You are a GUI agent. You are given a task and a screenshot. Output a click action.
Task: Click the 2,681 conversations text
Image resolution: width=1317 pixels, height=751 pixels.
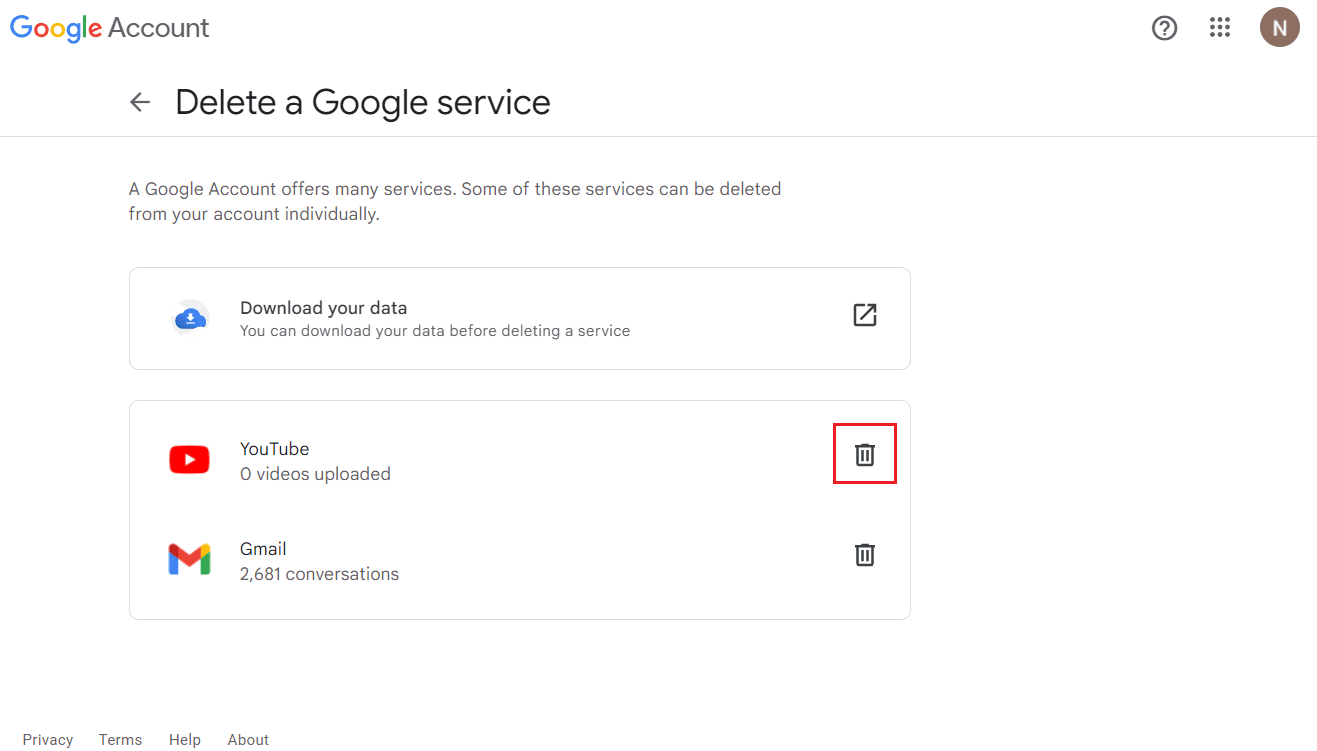(319, 574)
